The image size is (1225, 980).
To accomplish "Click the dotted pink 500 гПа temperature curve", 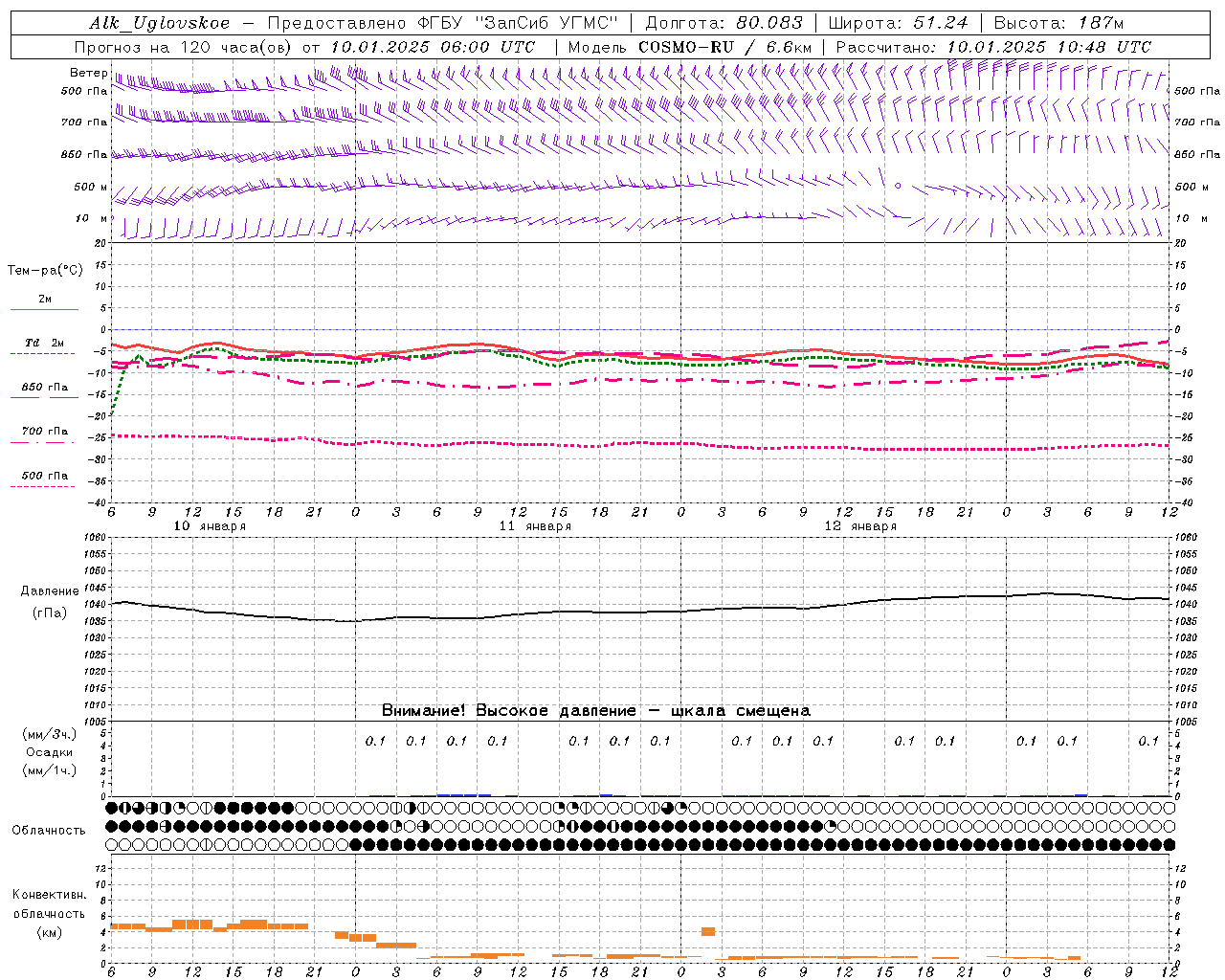I will point(641,444).
